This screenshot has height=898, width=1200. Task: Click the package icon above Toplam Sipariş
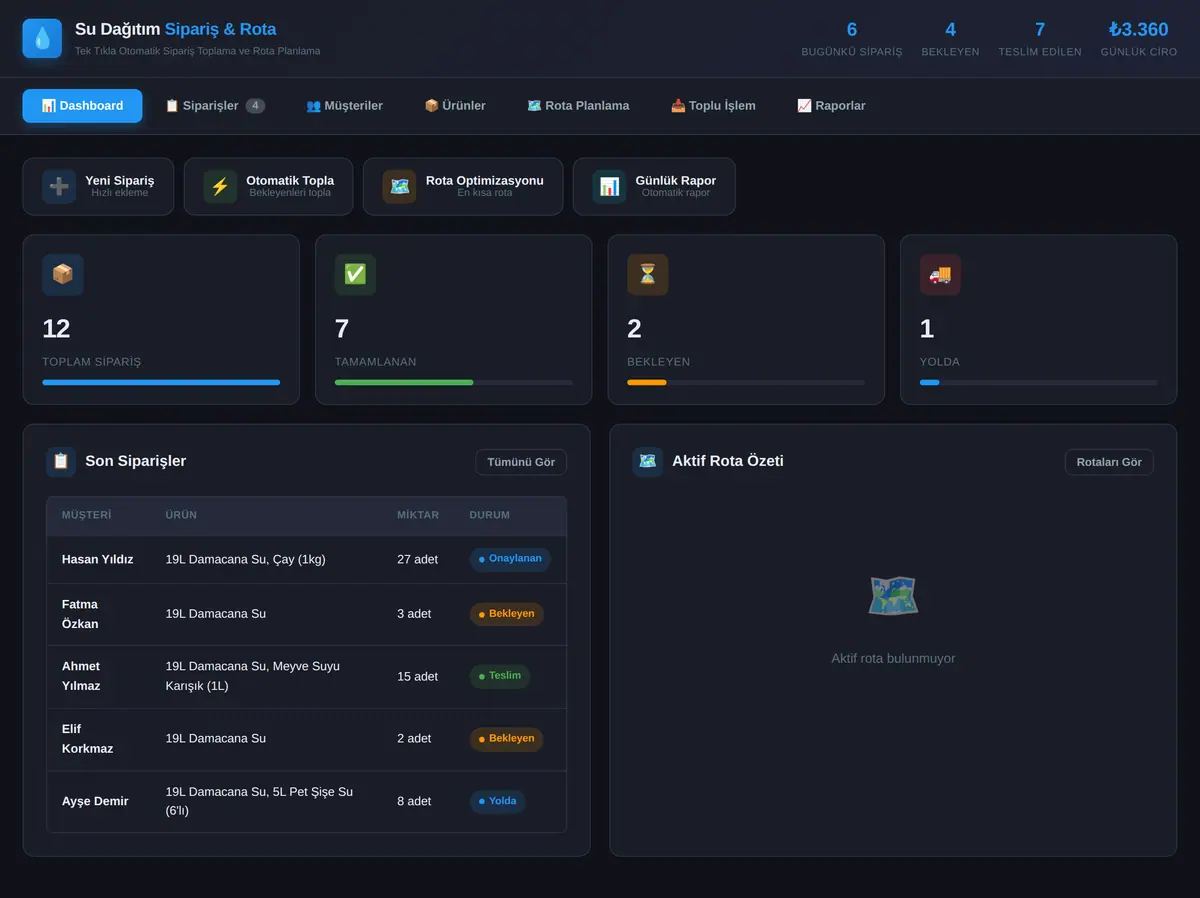(x=63, y=274)
